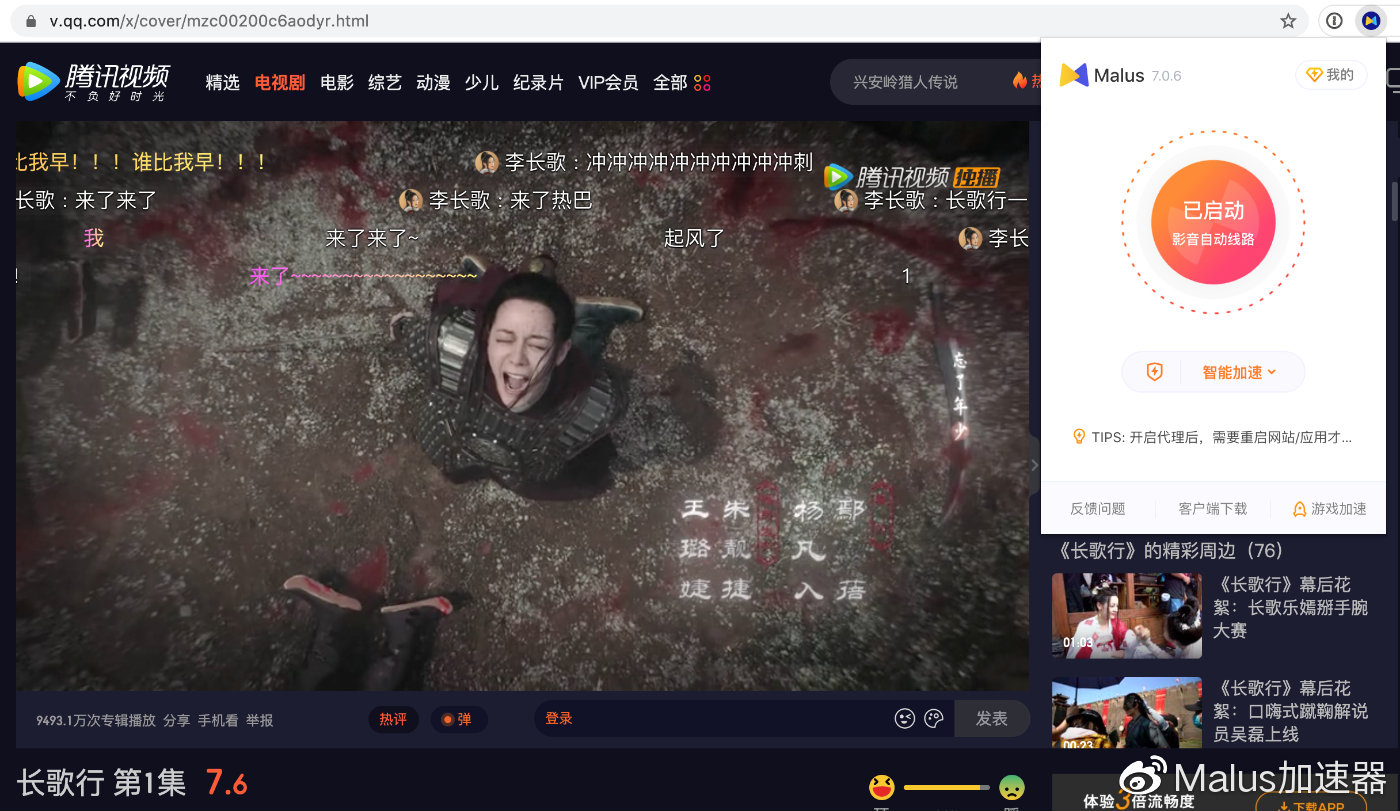
Task: Open the VIP会员 nav tab
Action: 608,82
